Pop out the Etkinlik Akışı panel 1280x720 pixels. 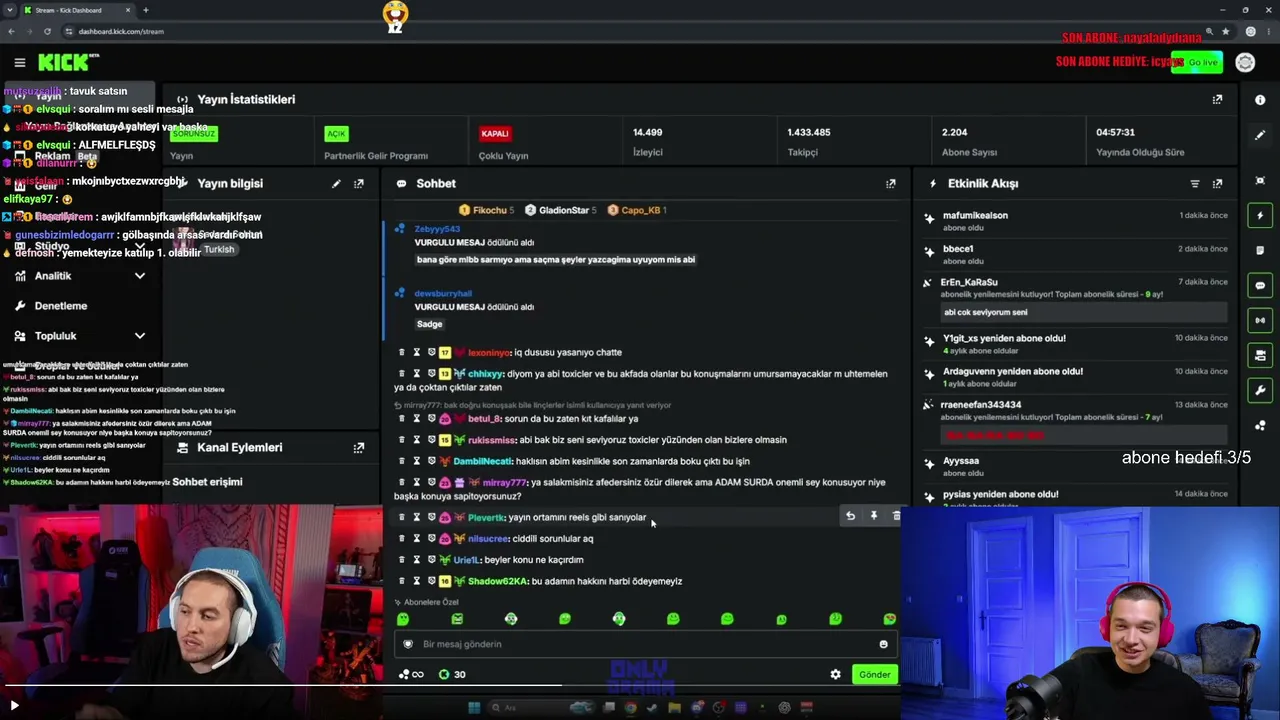pyautogui.click(x=1217, y=184)
